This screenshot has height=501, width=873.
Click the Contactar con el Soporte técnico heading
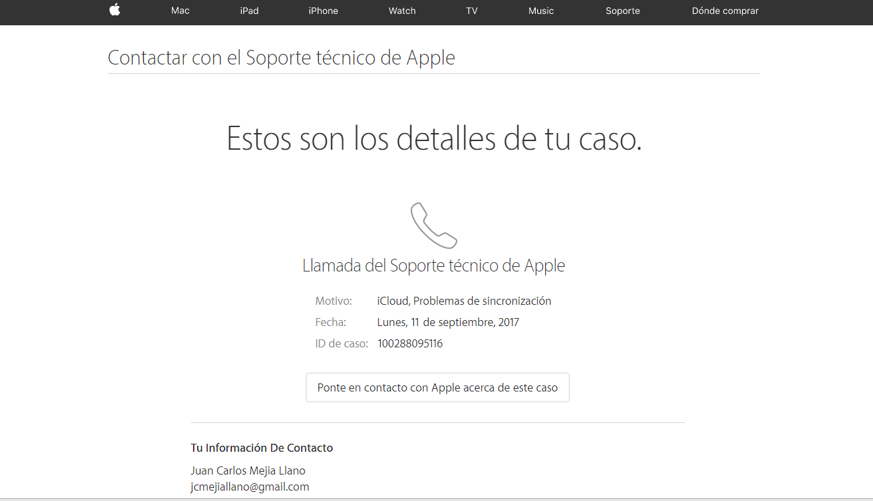tap(281, 57)
